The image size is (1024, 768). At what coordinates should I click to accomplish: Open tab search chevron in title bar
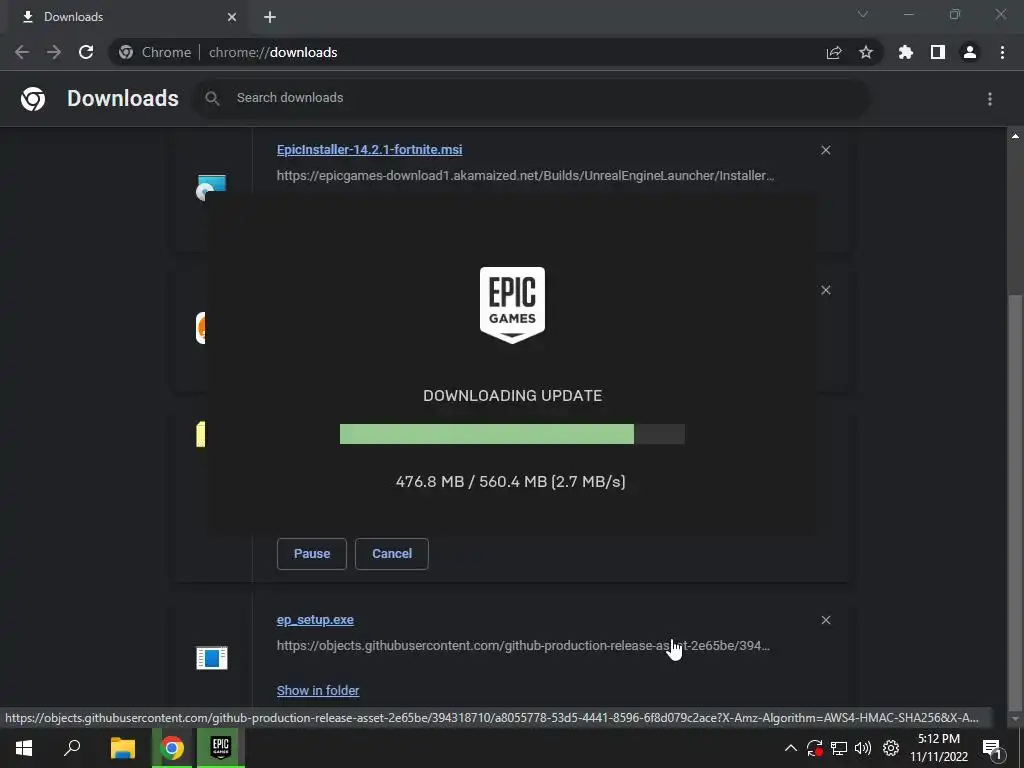coord(863,14)
